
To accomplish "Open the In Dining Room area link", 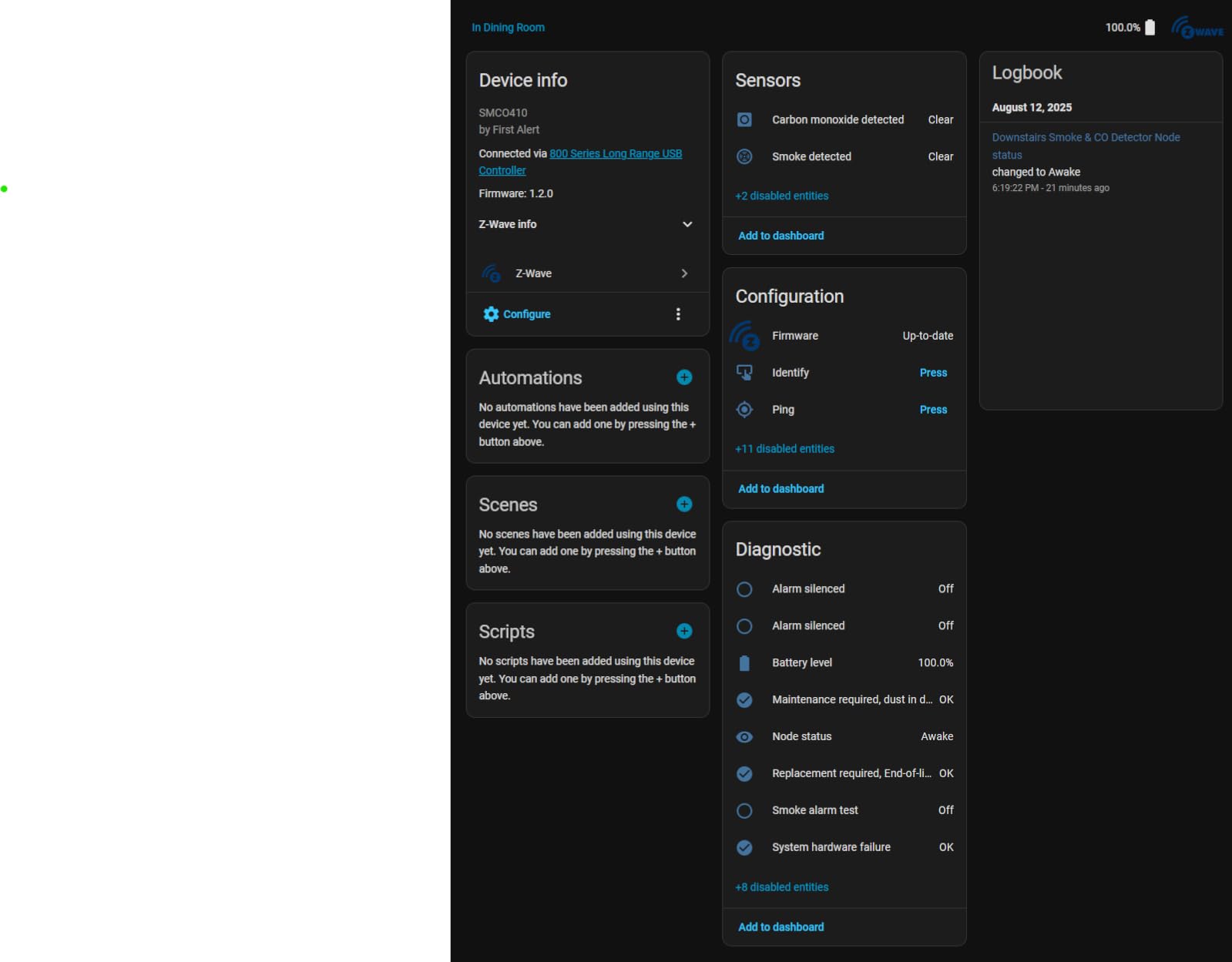I will tap(508, 28).
